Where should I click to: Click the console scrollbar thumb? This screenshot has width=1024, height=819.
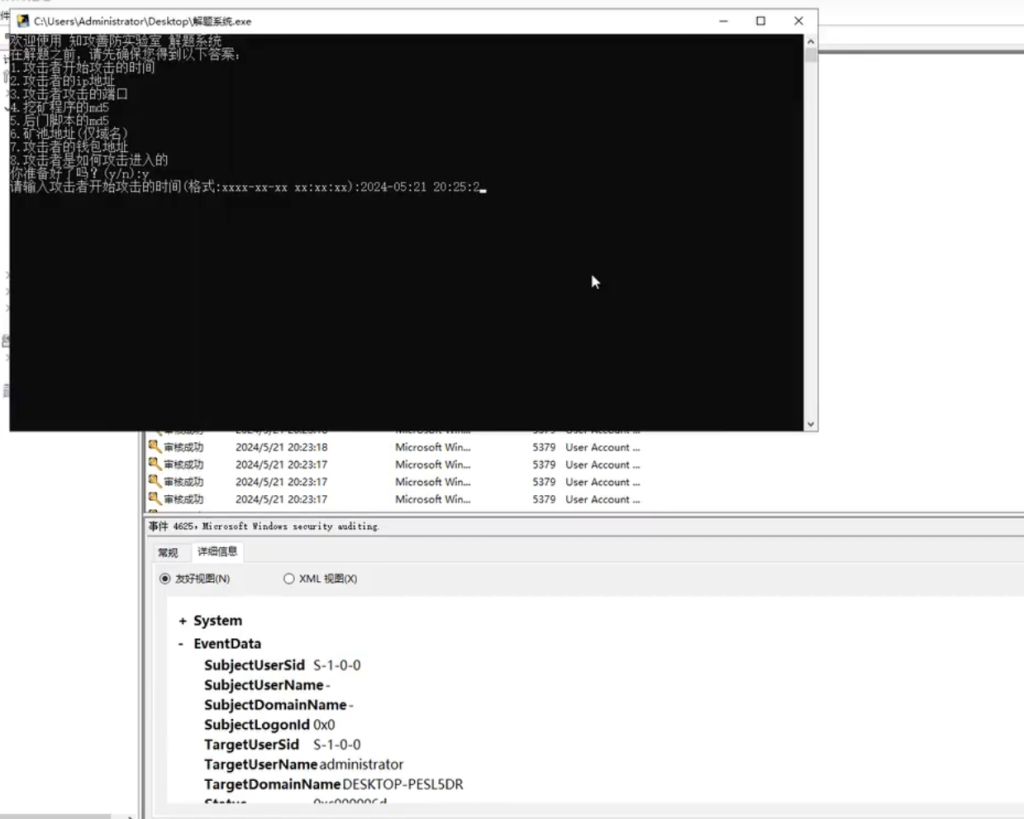pos(810,56)
